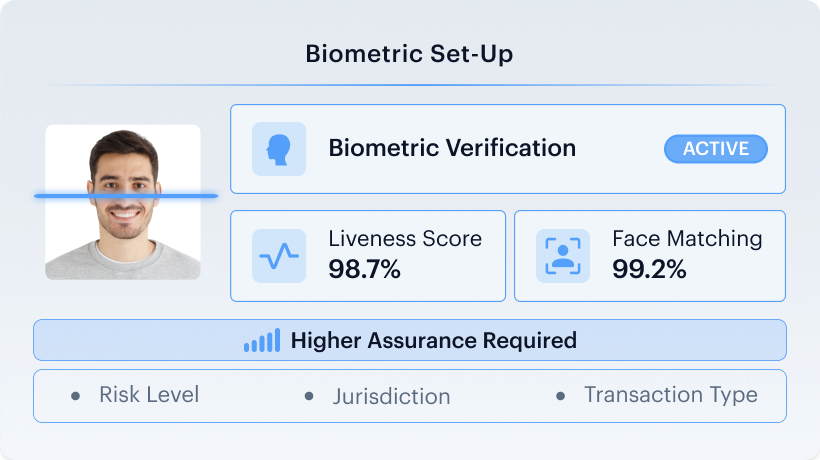Screen dimensions: 820x460
Task: Select the Transaction Type bullet point
Action: (x=561, y=396)
